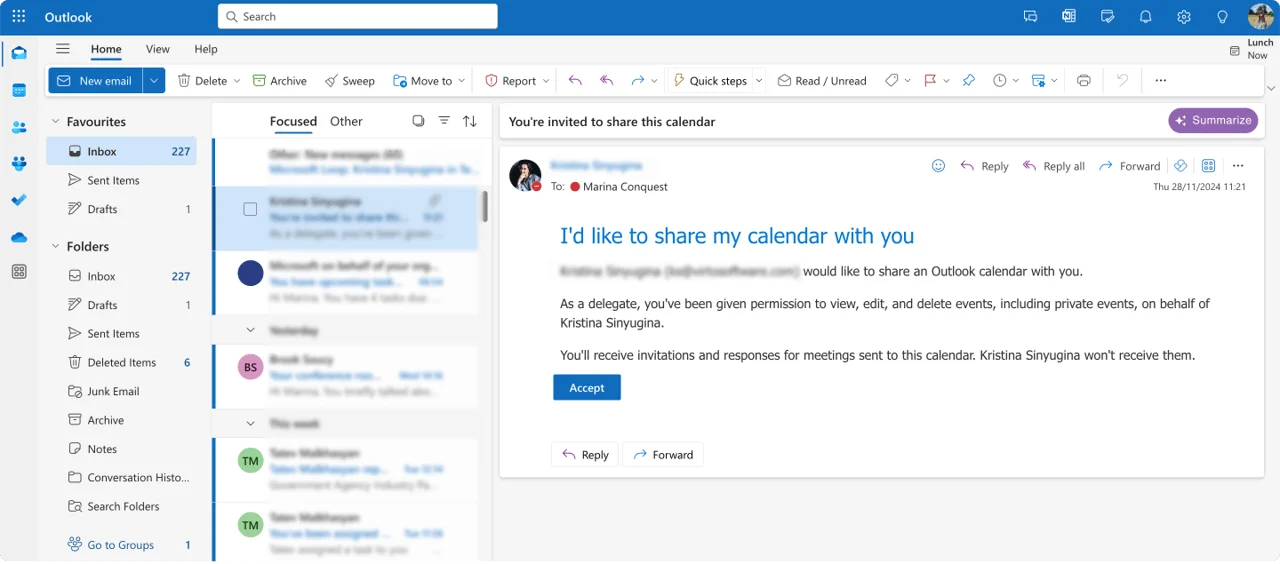Click the Forward arrow in the toolbar
This screenshot has width=1280, height=564.
638,81
